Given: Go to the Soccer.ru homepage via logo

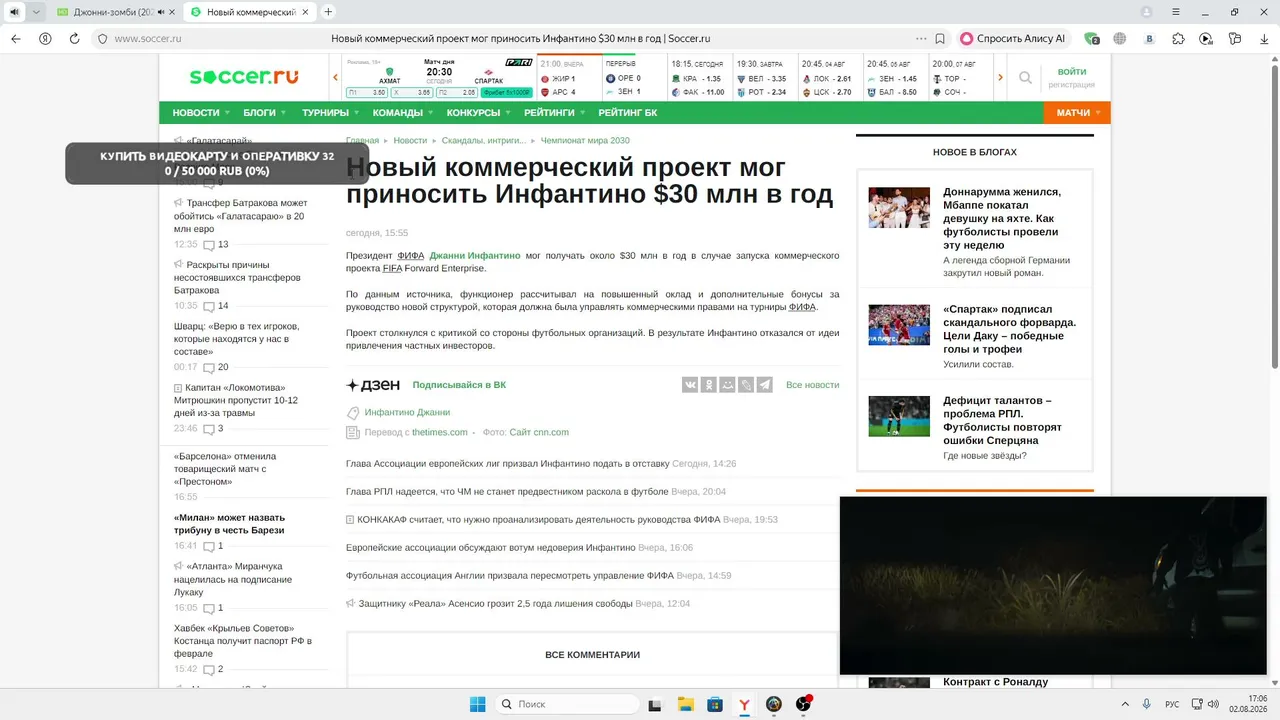Looking at the screenshot, I should click(244, 77).
